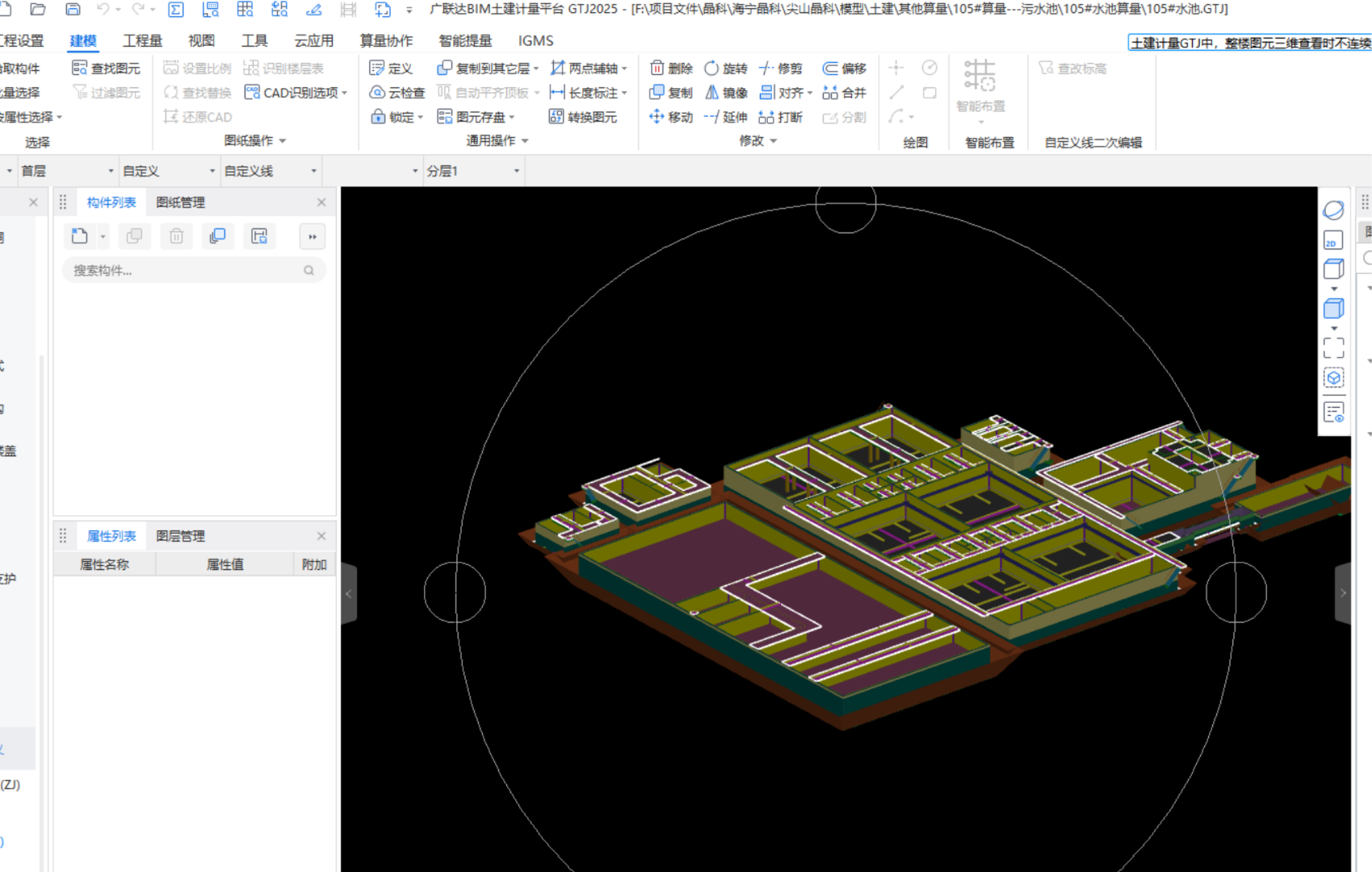Open 分层1 layer dropdown

(x=473, y=171)
